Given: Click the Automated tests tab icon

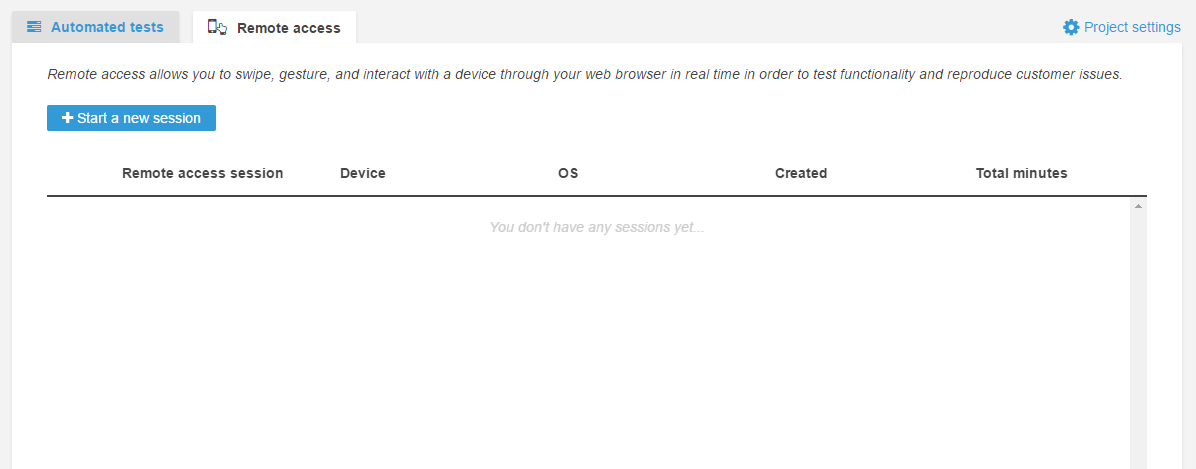Looking at the screenshot, I should pos(35,27).
